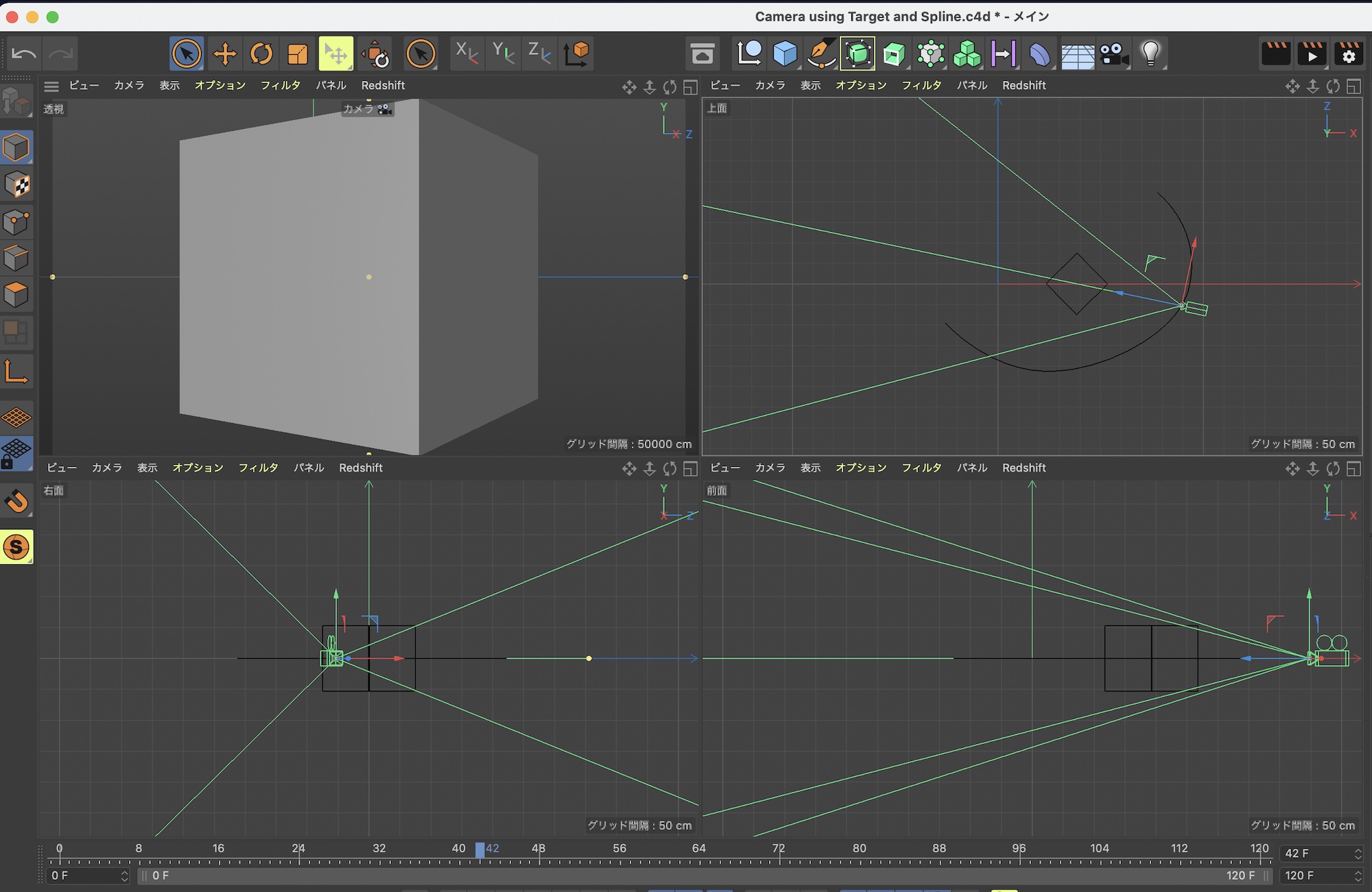
Task: Choose the Spline Pen tool icon
Action: (821, 53)
